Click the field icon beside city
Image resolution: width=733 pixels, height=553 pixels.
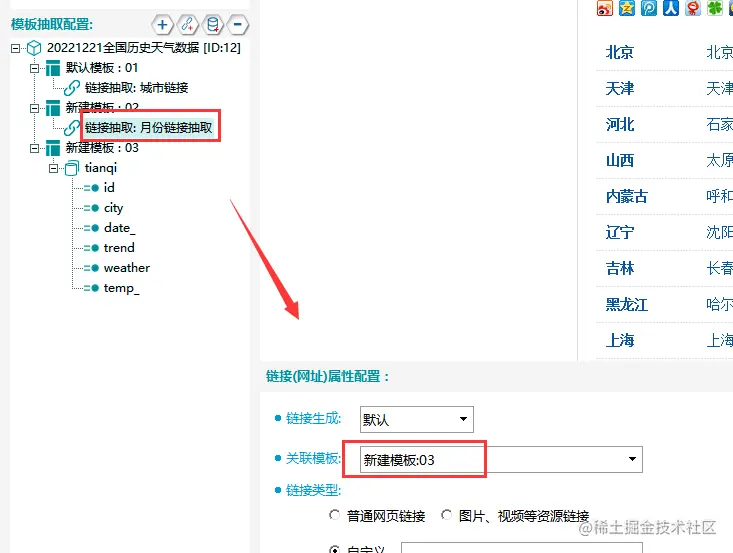[91, 208]
